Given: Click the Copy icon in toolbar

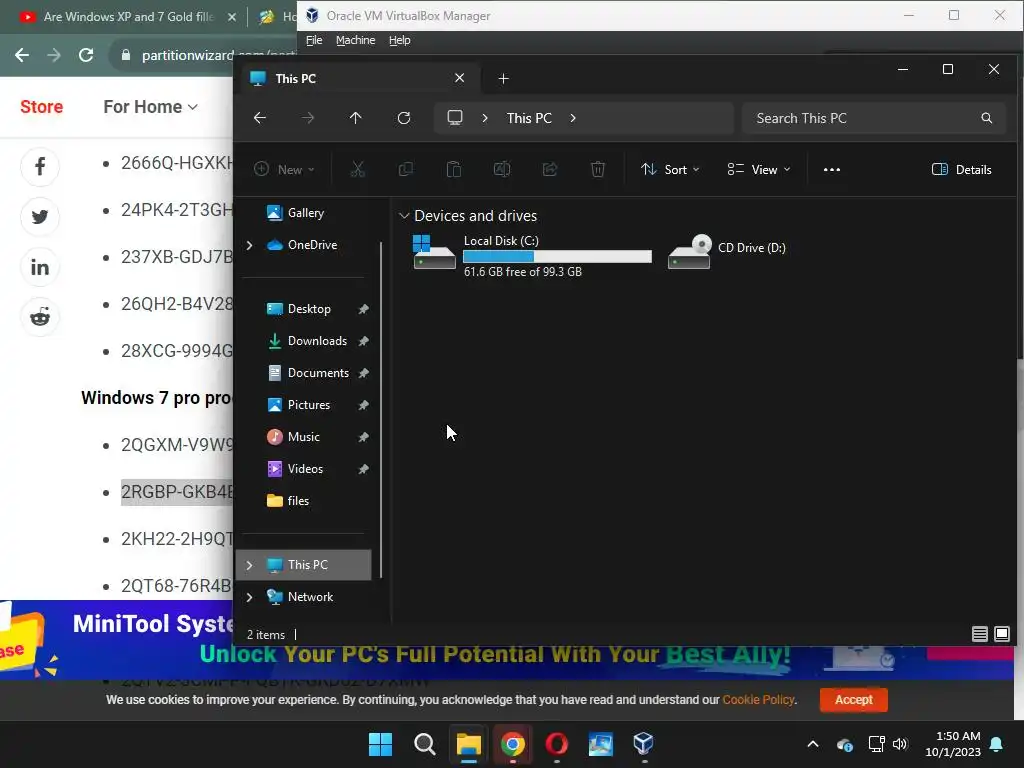Looking at the screenshot, I should [406, 170].
